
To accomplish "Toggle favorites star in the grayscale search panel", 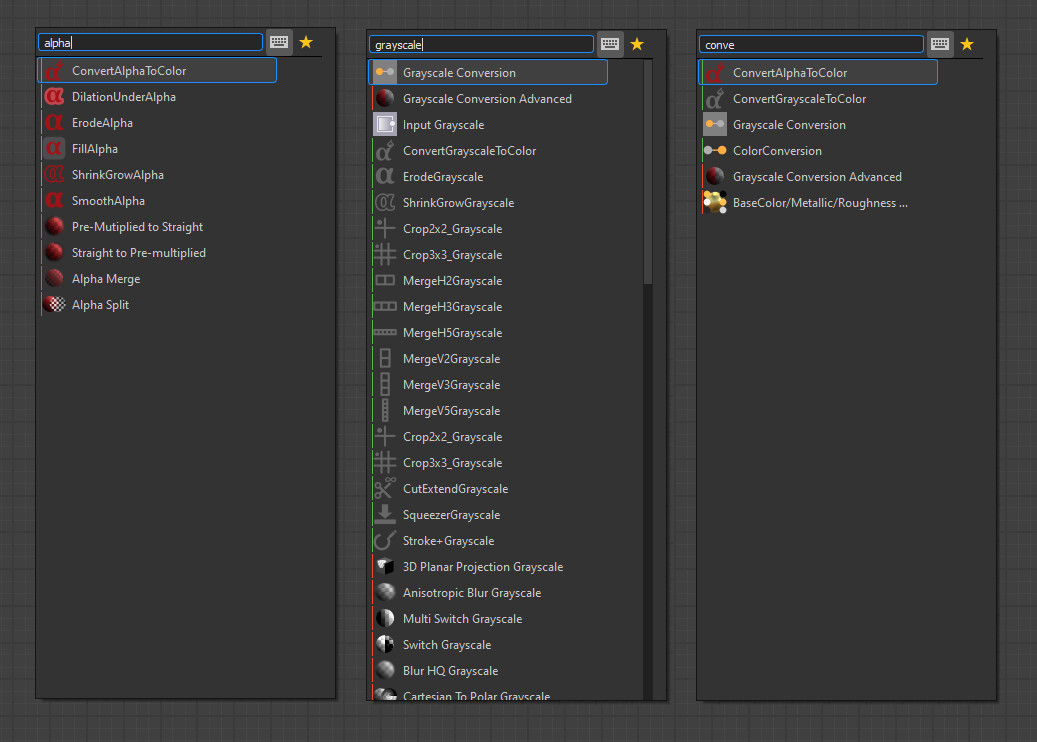I will click(637, 44).
